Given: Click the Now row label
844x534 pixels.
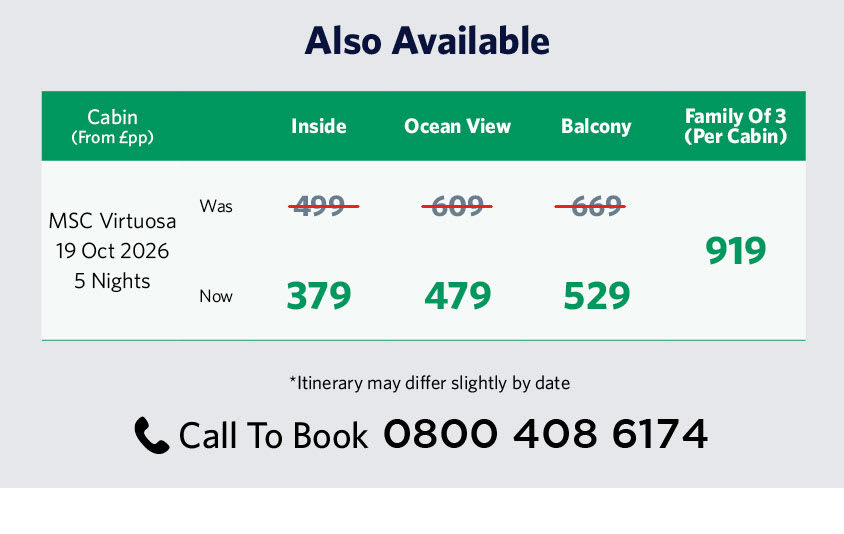Looking at the screenshot, I should coord(216,296).
